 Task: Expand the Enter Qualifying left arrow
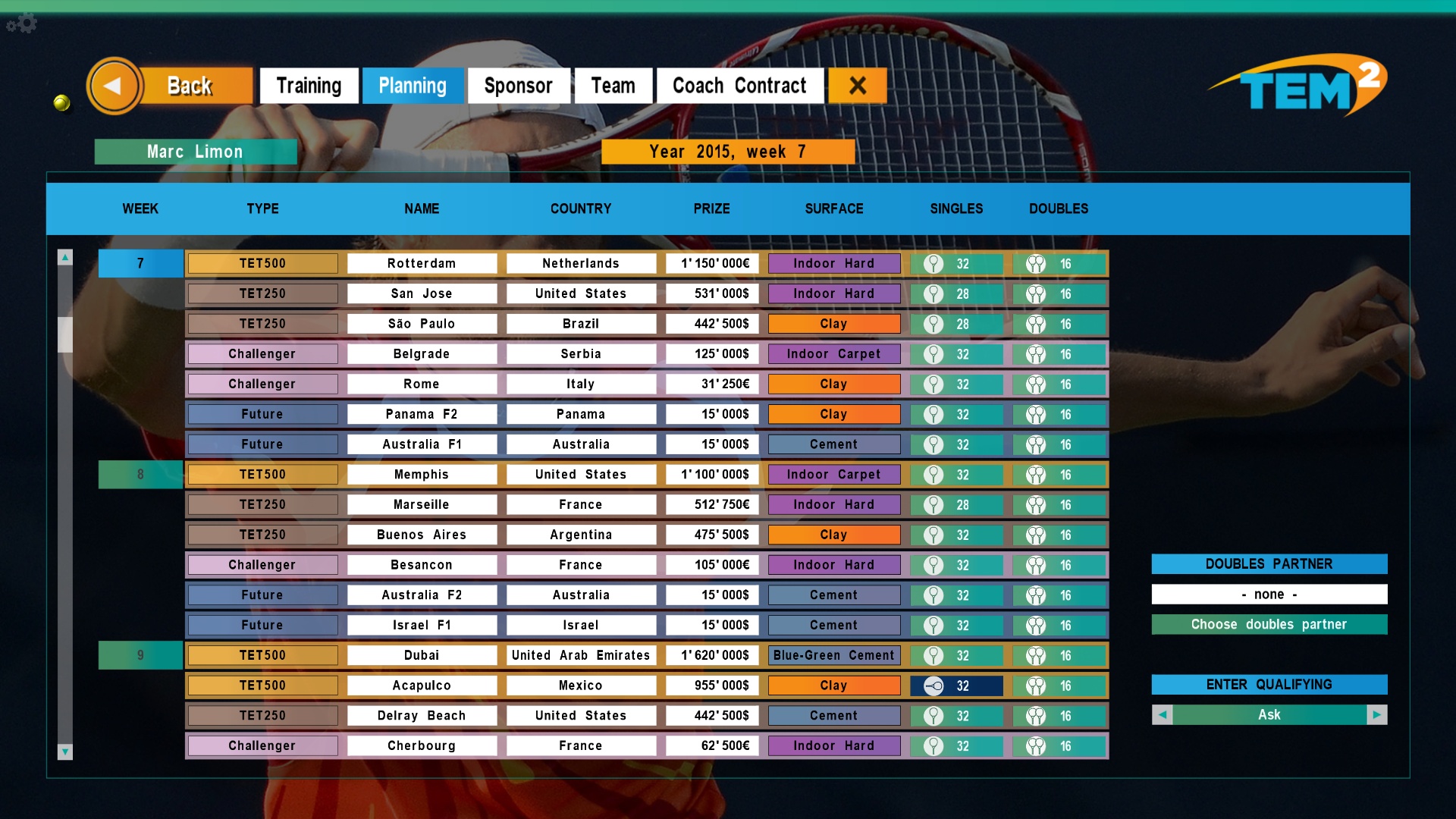pyautogui.click(x=1162, y=714)
